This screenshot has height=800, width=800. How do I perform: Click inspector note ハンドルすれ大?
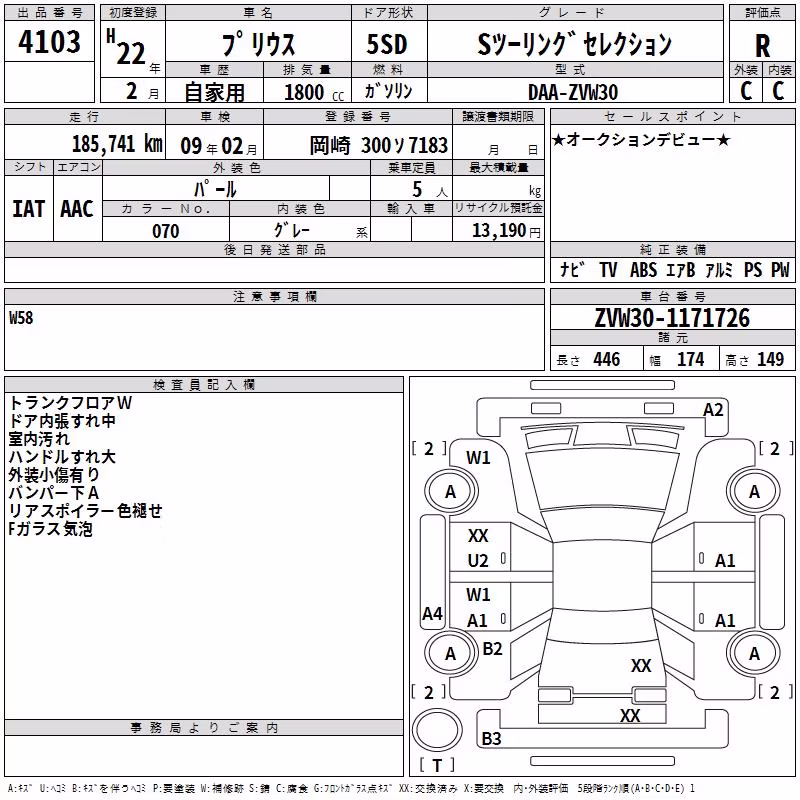[62, 457]
